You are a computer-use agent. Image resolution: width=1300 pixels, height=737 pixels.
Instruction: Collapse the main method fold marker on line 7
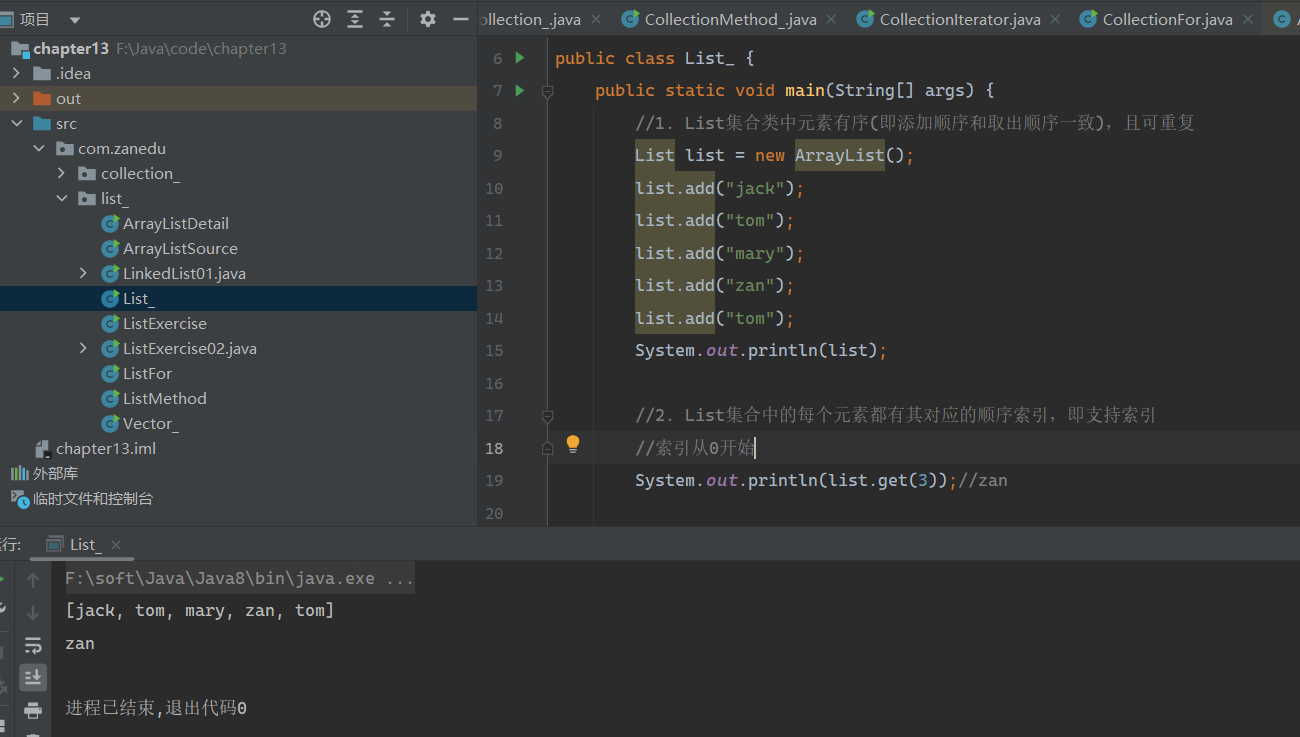pyautogui.click(x=547, y=91)
